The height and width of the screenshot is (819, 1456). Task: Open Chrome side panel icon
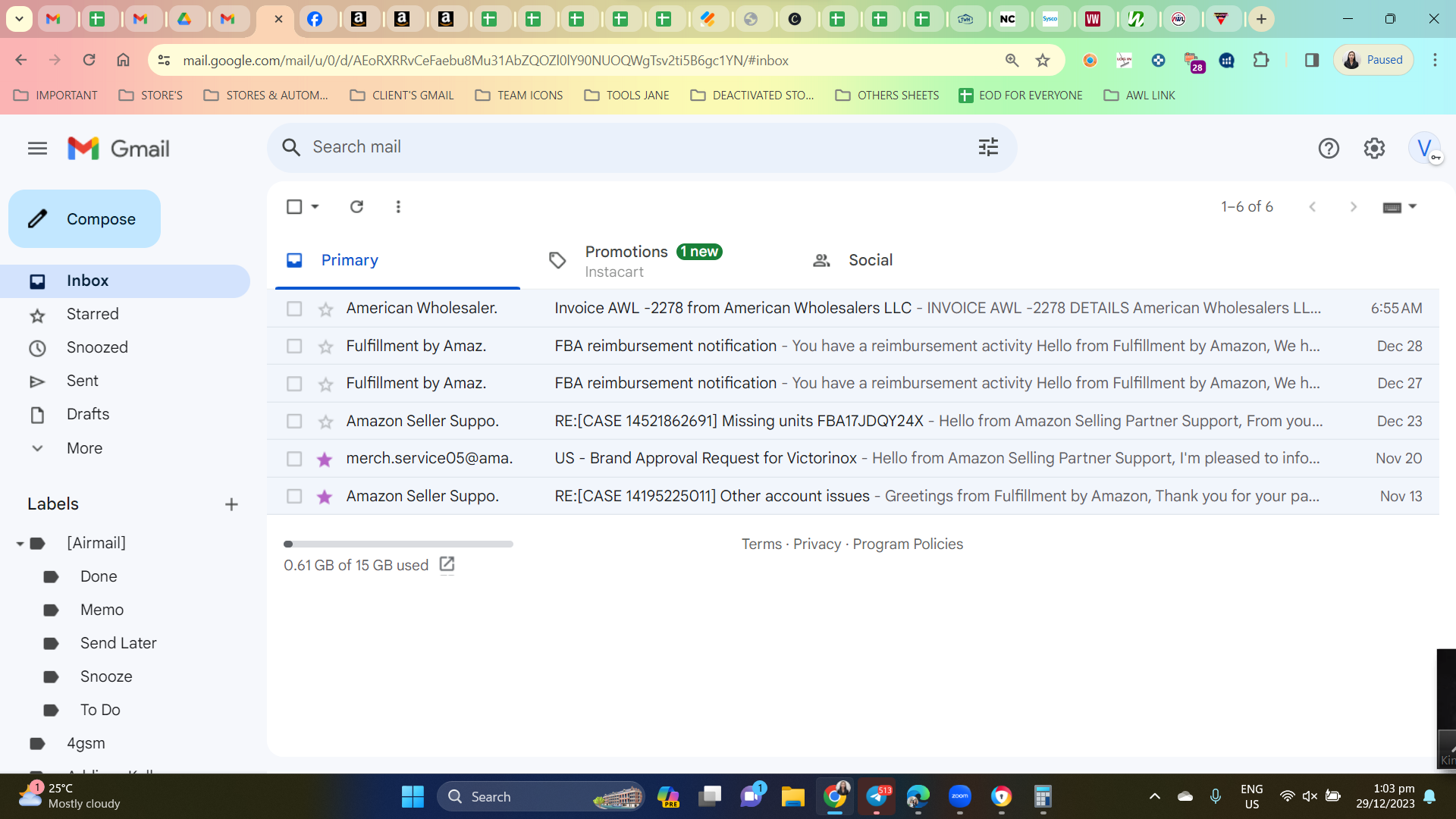(1311, 60)
